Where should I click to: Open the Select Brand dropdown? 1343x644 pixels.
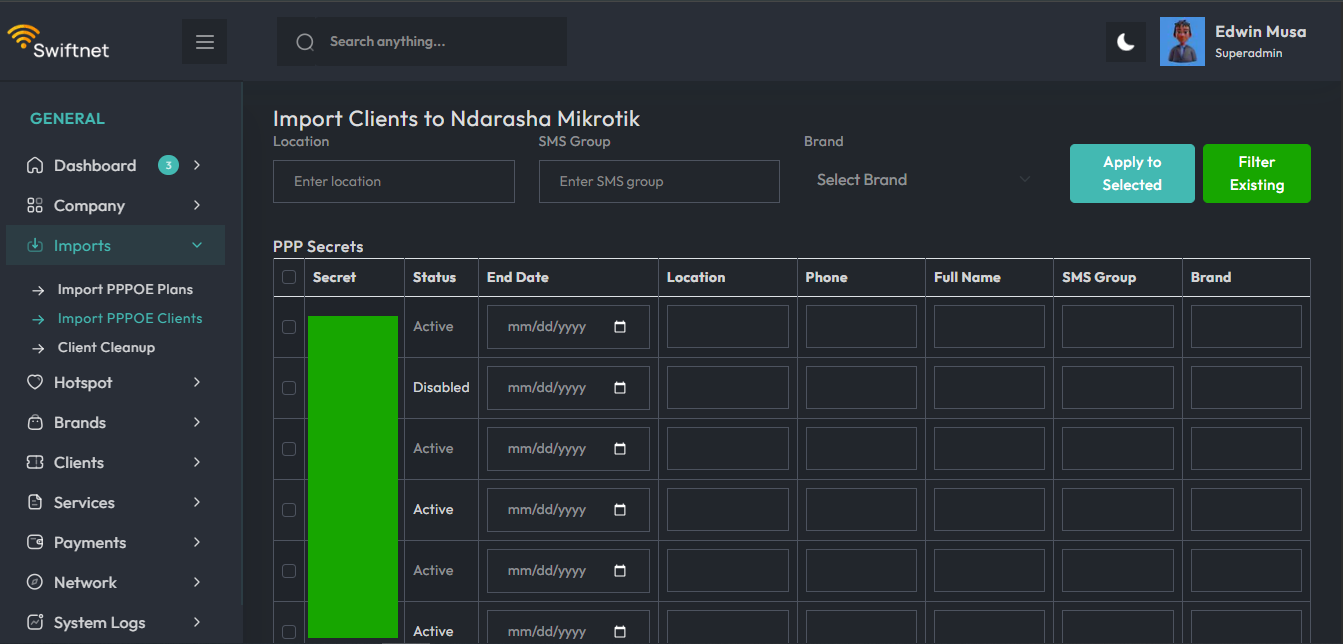click(922, 180)
